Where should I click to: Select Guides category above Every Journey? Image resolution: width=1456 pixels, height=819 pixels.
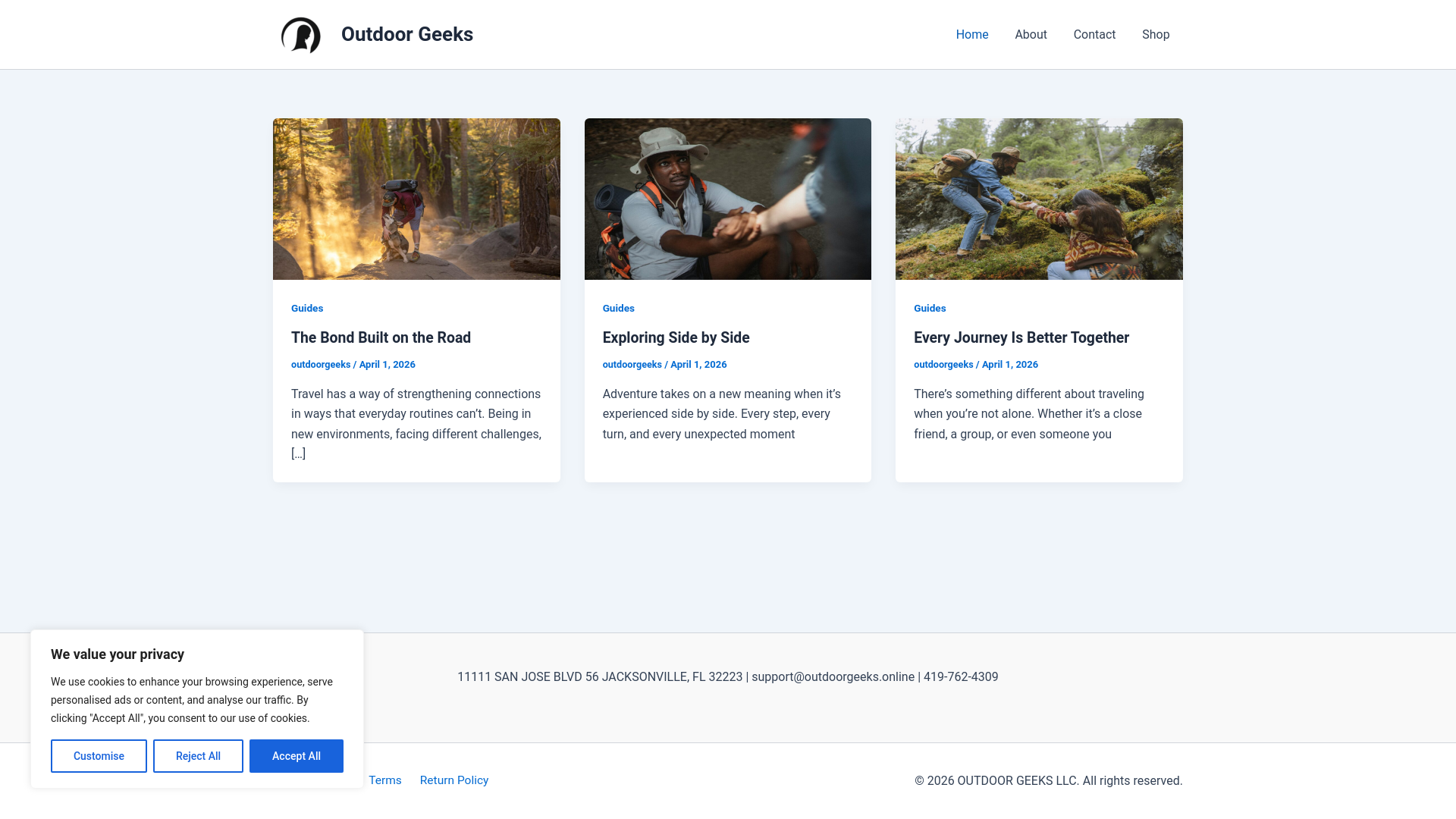pos(930,309)
